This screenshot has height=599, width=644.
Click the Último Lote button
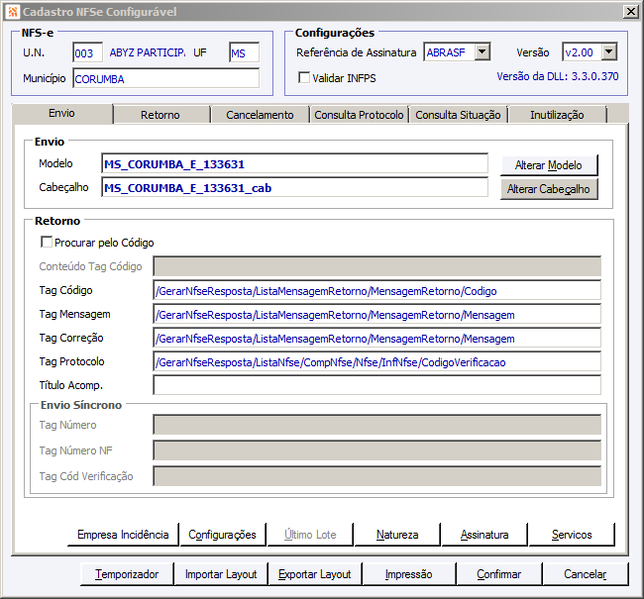[x=310, y=534]
